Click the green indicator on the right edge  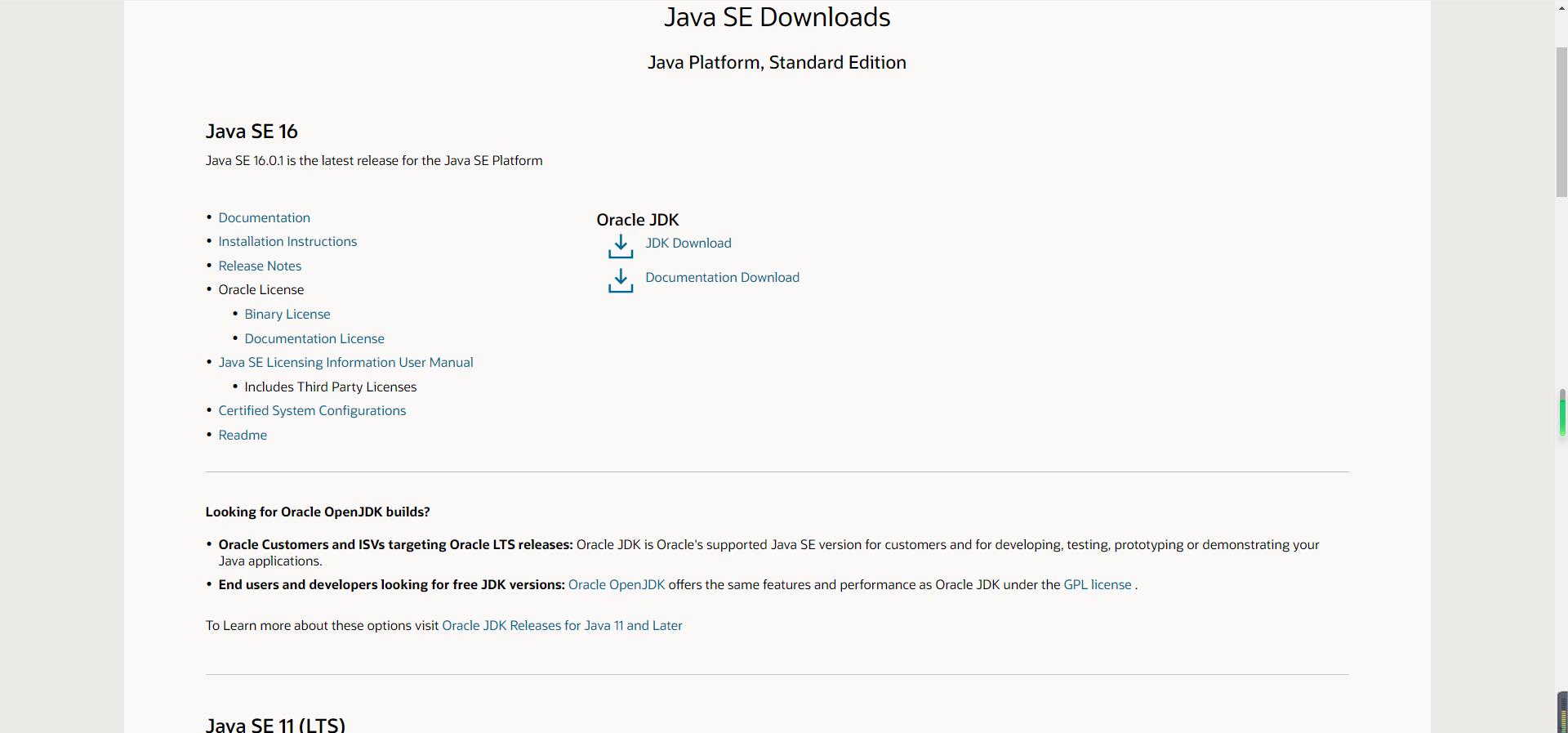pos(1563,414)
